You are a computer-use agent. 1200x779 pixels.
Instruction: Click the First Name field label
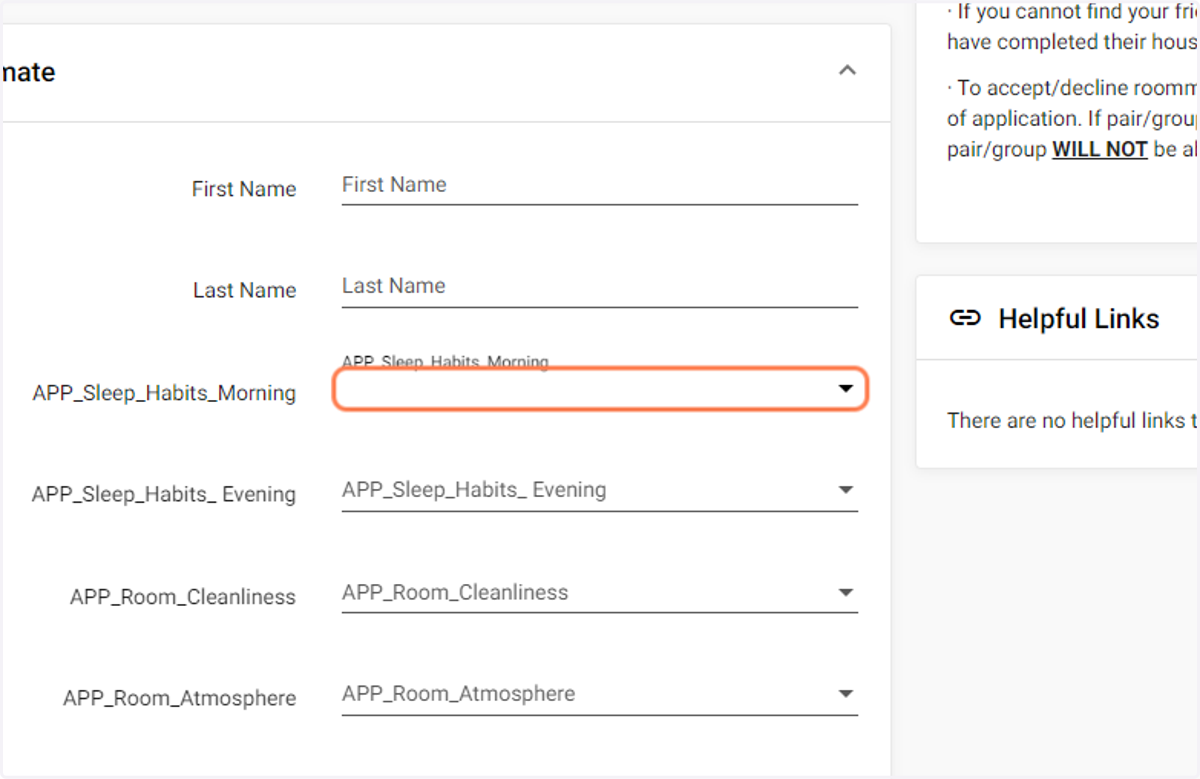pos(244,189)
